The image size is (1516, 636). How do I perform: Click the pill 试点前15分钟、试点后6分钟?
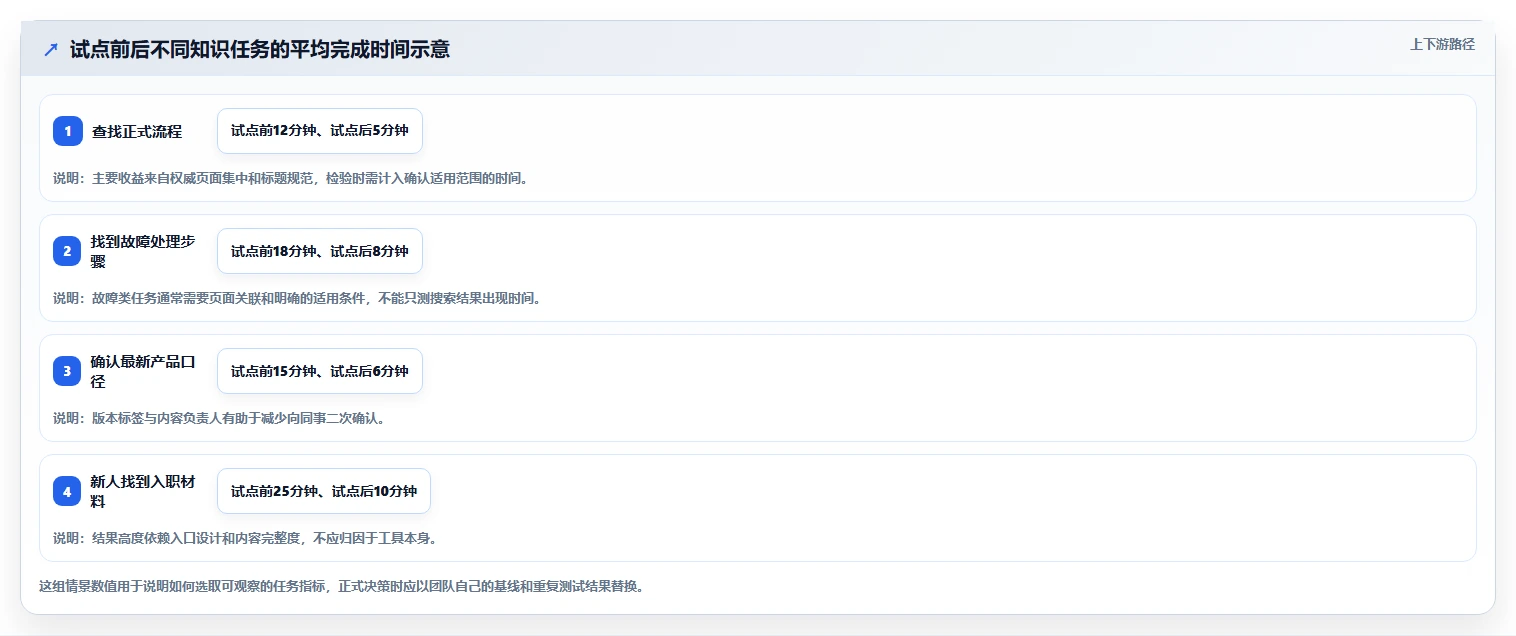(x=320, y=371)
